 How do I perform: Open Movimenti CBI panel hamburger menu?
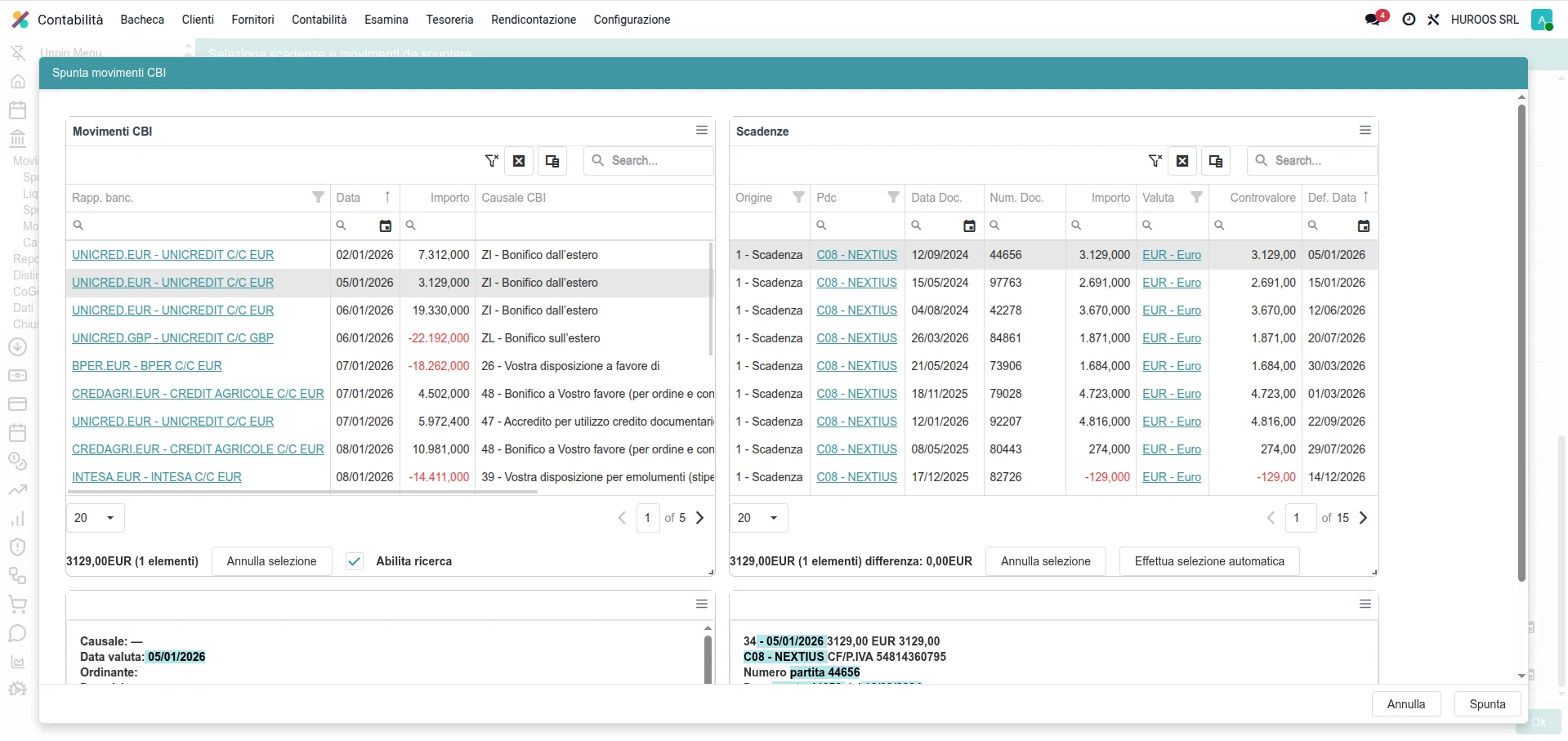click(x=702, y=130)
